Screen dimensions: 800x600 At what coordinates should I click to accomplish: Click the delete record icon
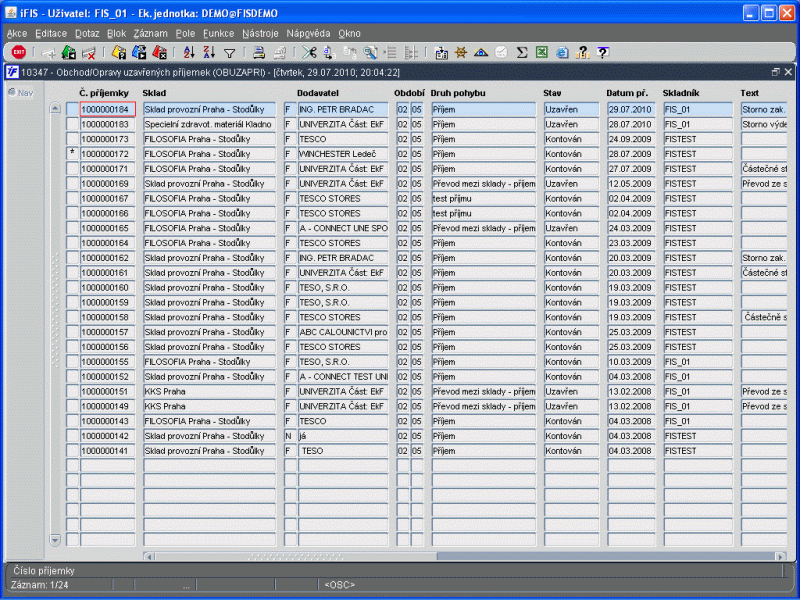click(89, 52)
